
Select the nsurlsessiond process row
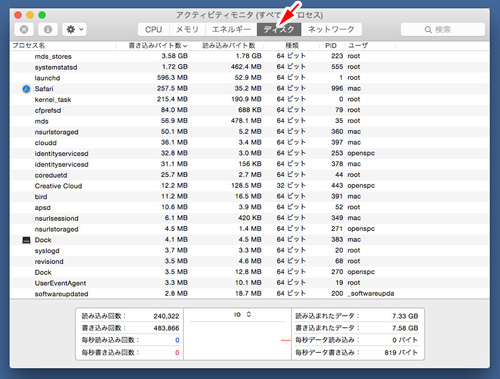pyautogui.click(x=249, y=218)
